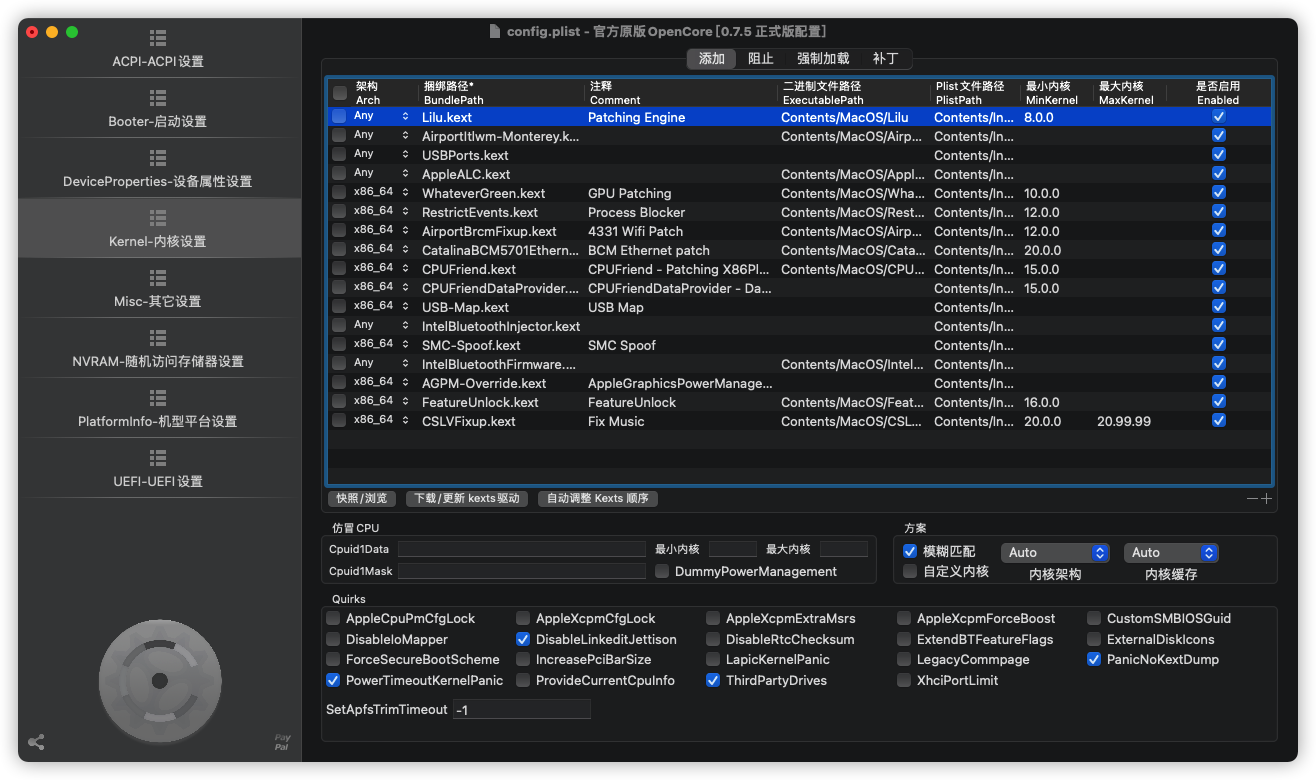Uncheck DisableLinkeditJettison quirk
1316x780 pixels.
[523, 639]
